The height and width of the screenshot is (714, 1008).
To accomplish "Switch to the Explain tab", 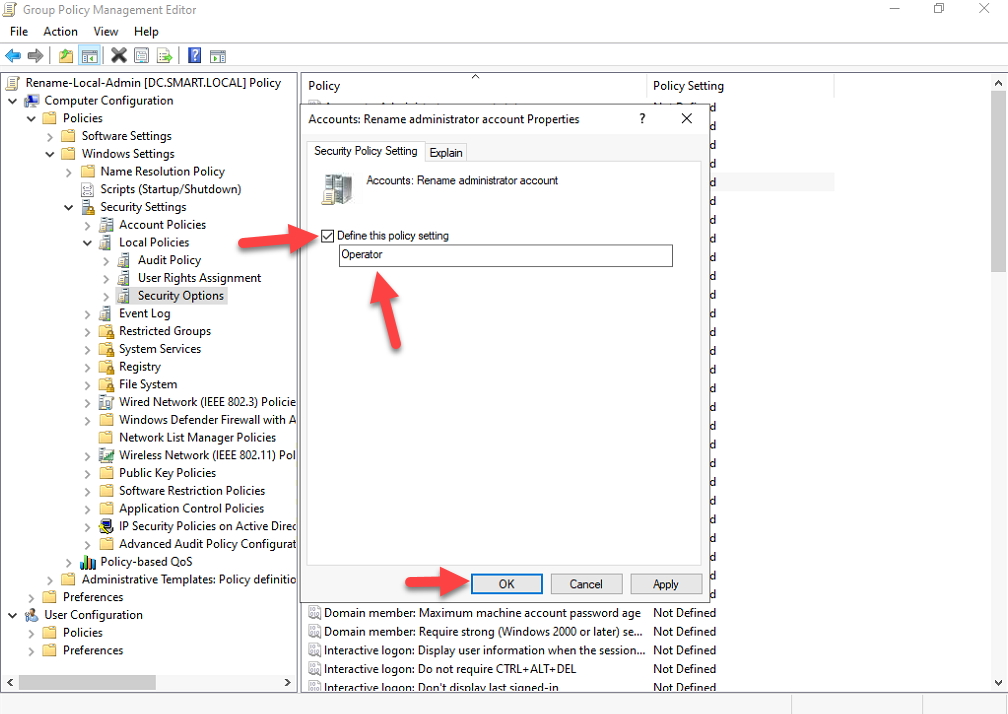I will click(x=446, y=152).
